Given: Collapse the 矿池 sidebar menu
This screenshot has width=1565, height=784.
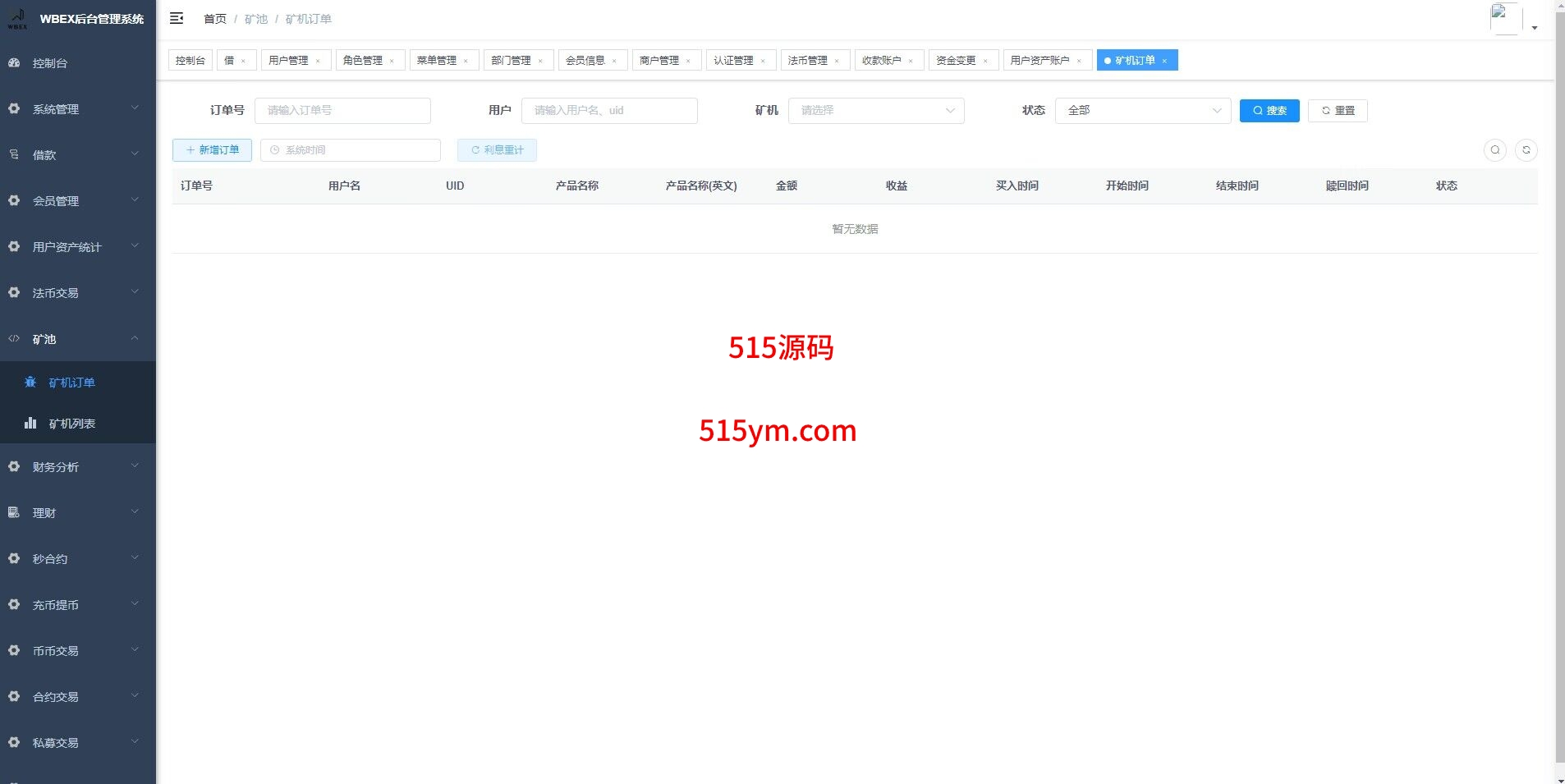Looking at the screenshot, I should coord(77,339).
